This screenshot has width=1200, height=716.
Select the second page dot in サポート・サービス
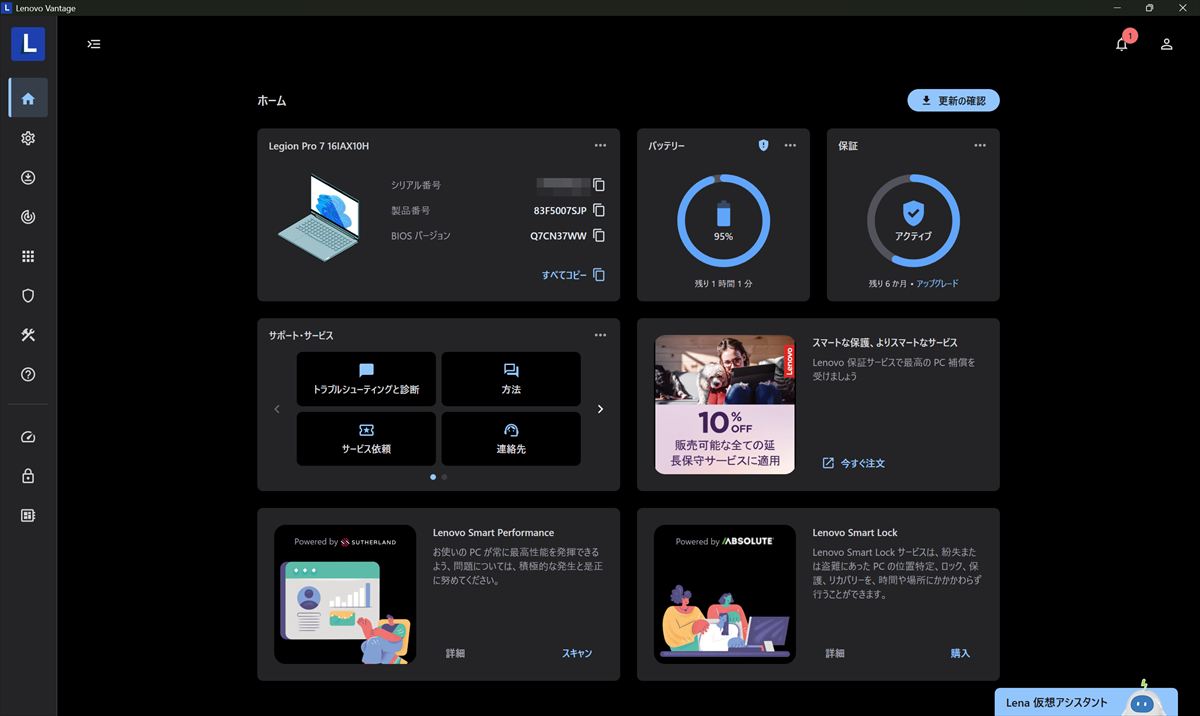pyautogui.click(x=444, y=477)
